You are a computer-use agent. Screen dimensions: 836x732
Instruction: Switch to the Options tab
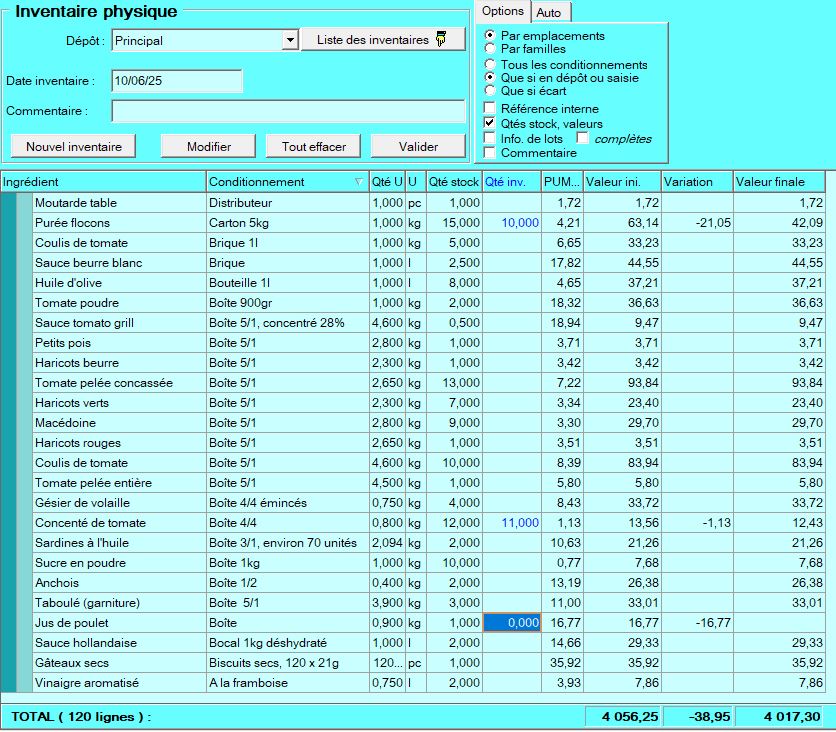(x=503, y=11)
